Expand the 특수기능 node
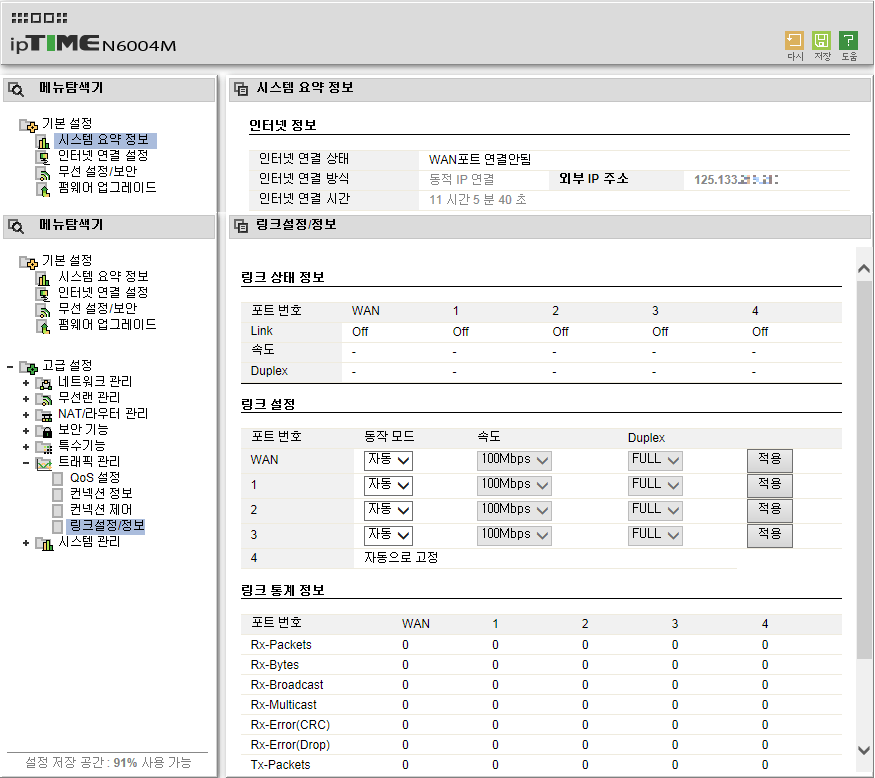 click(x=26, y=447)
